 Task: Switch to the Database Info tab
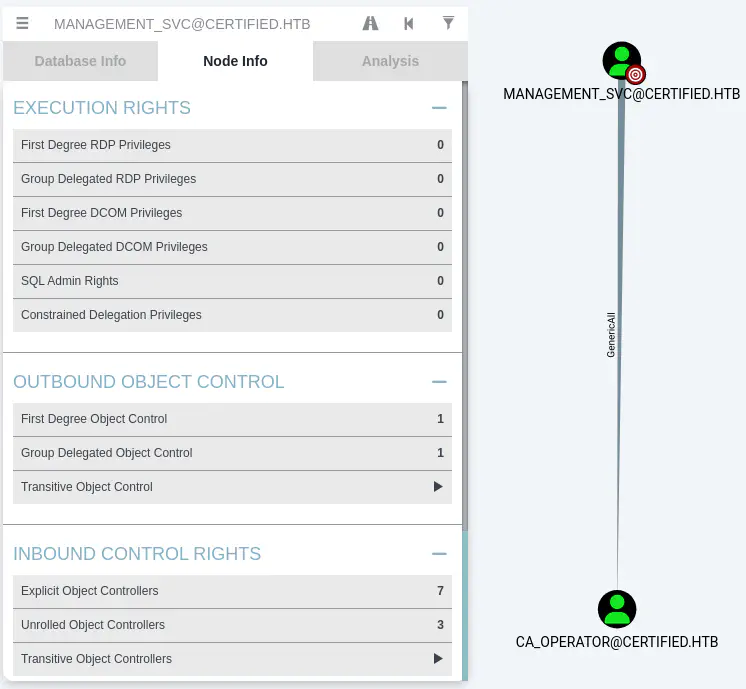tap(80, 61)
